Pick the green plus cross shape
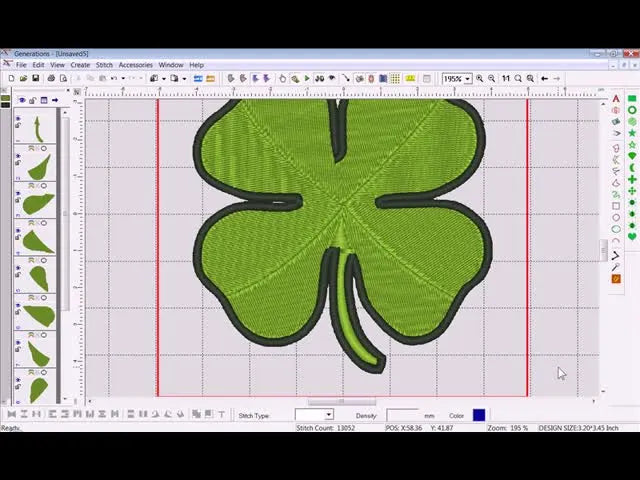 point(632,179)
